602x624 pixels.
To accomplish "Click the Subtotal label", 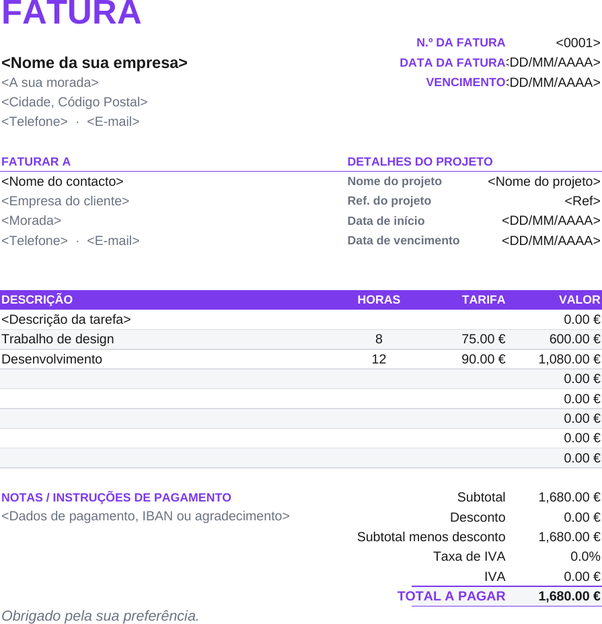I will tap(481, 497).
